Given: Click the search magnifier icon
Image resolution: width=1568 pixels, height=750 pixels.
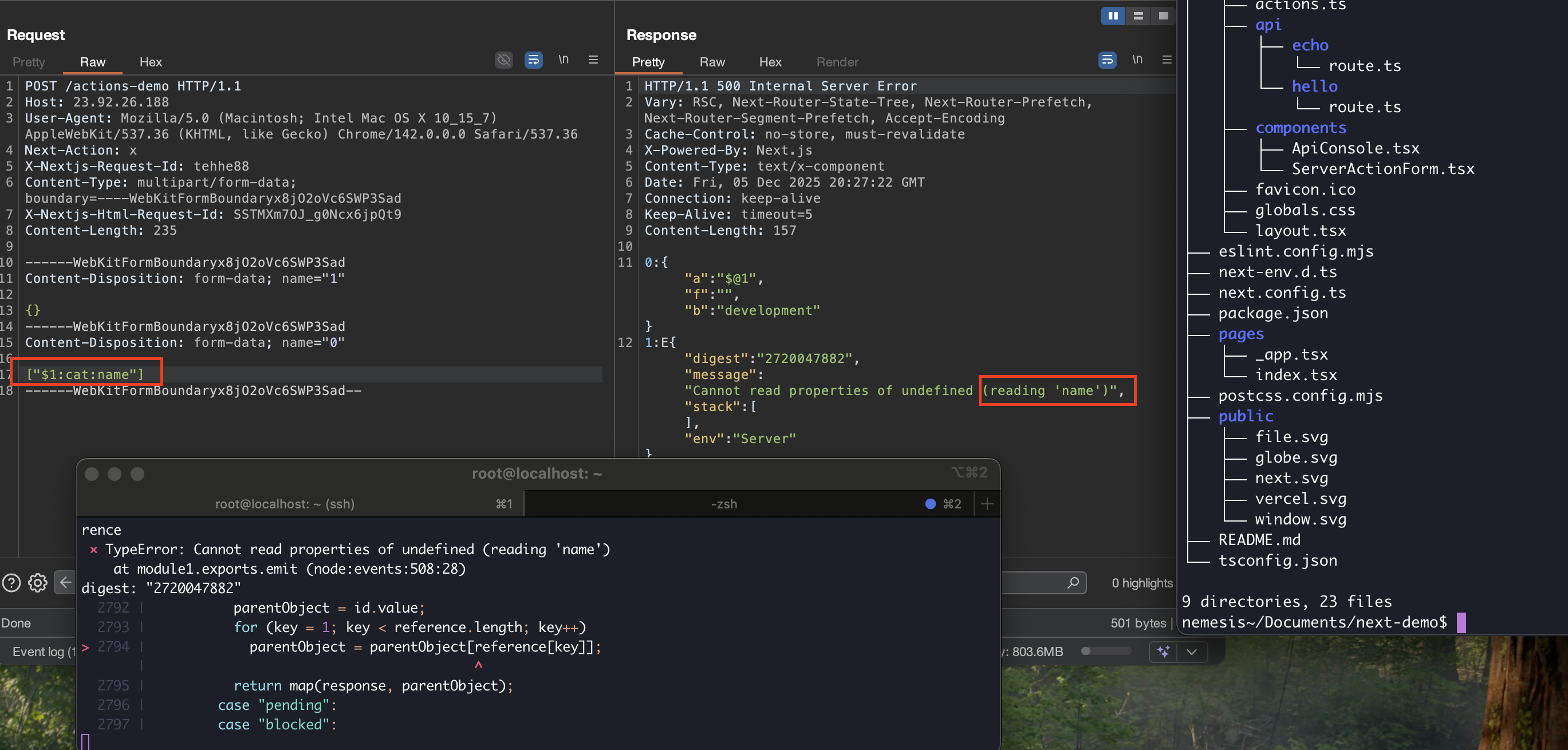Looking at the screenshot, I should [x=1073, y=583].
